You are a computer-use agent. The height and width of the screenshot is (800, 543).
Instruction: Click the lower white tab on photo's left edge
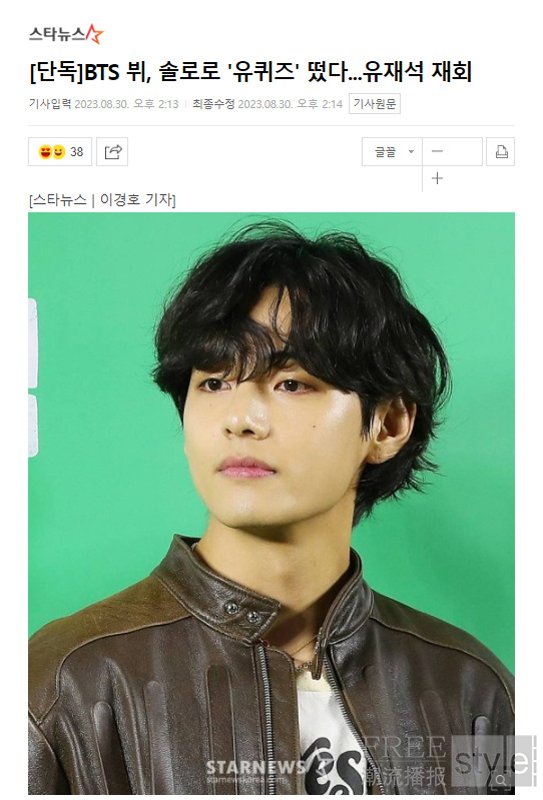click(33, 426)
